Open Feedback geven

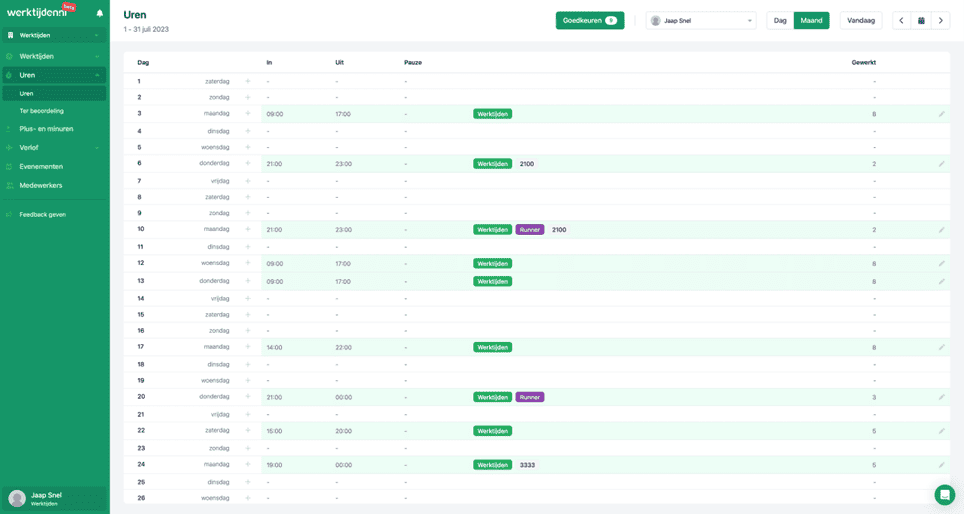(42, 215)
